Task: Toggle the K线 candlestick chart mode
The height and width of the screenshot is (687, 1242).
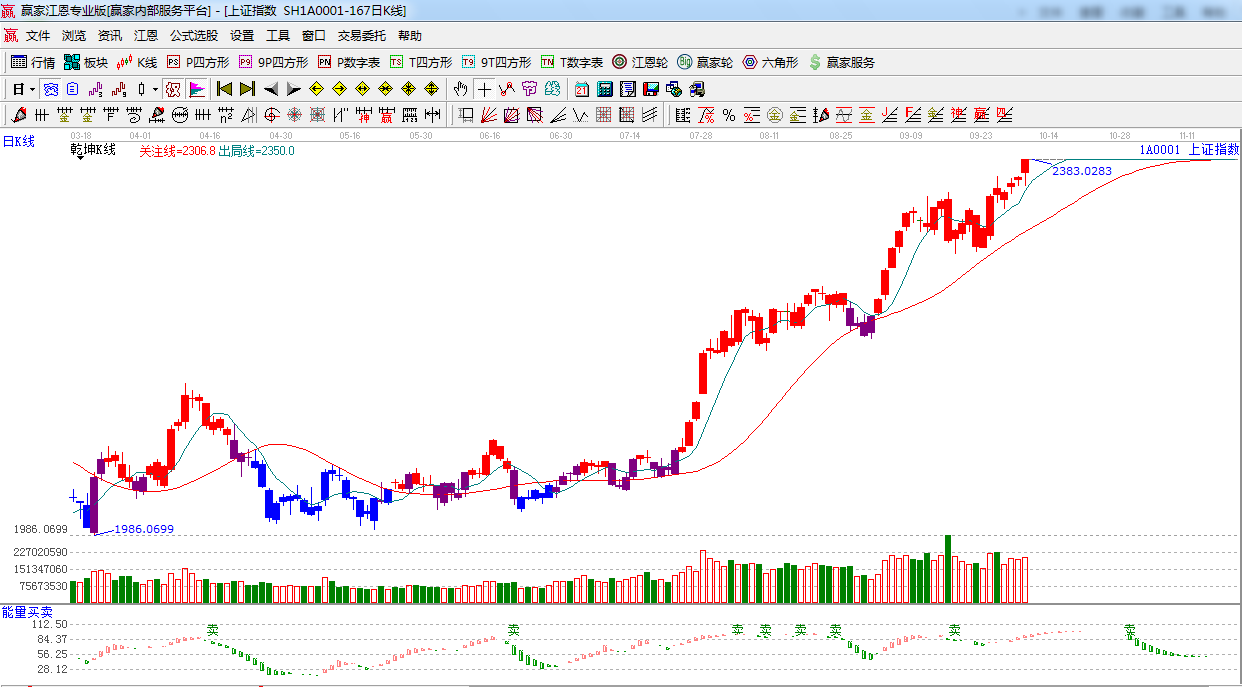Action: [x=136, y=62]
